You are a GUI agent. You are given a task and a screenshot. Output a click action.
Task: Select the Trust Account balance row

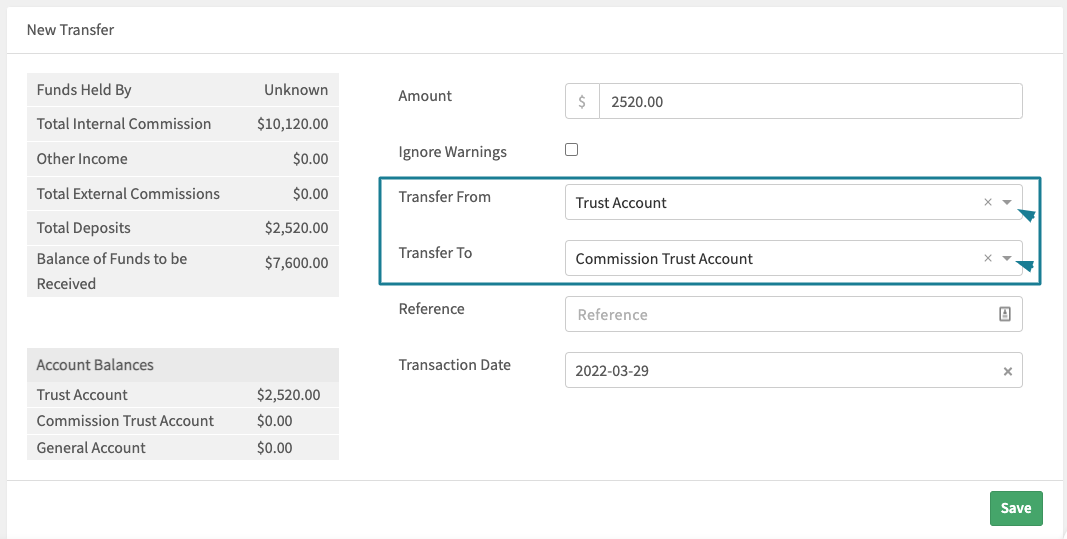coord(183,395)
